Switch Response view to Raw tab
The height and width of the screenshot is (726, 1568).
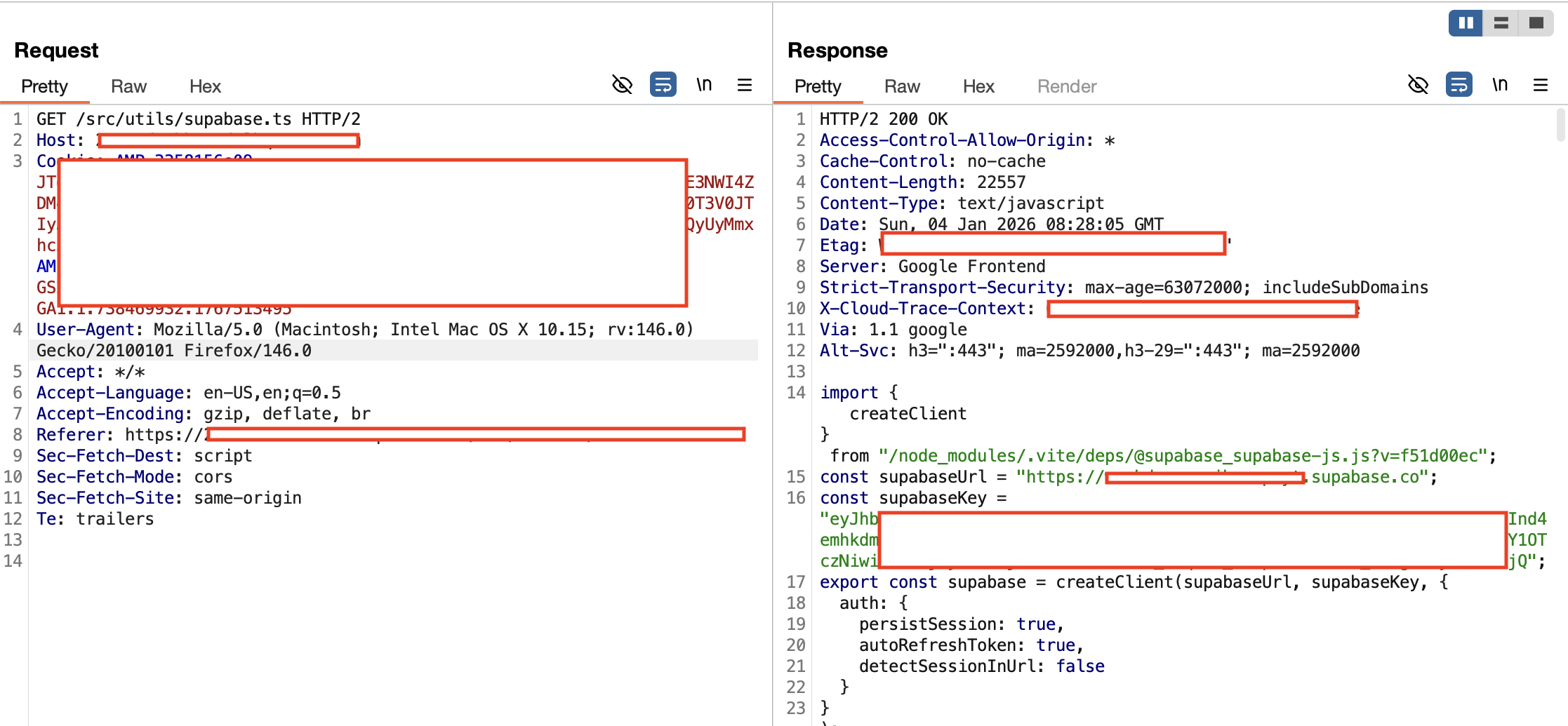[x=902, y=86]
